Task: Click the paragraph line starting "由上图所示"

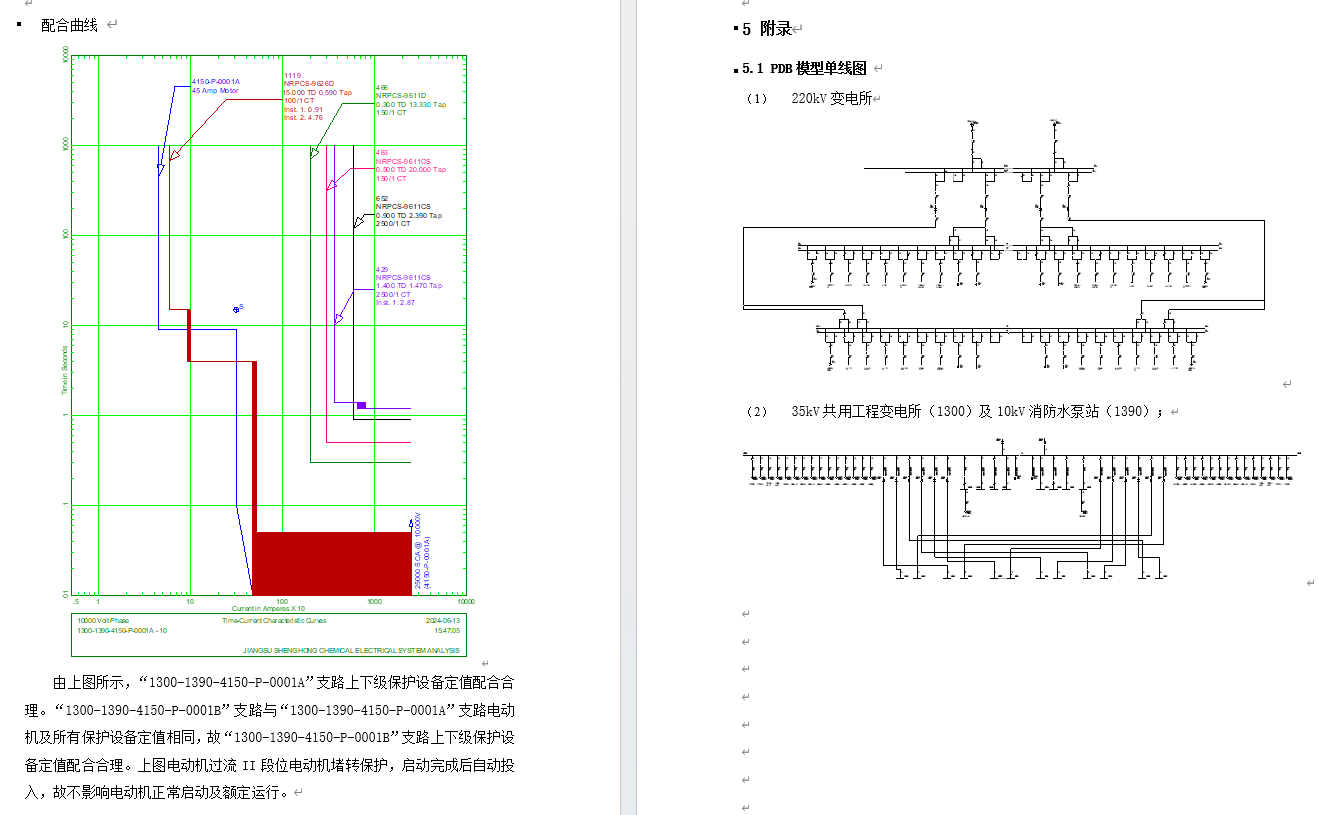Action: [x=283, y=683]
